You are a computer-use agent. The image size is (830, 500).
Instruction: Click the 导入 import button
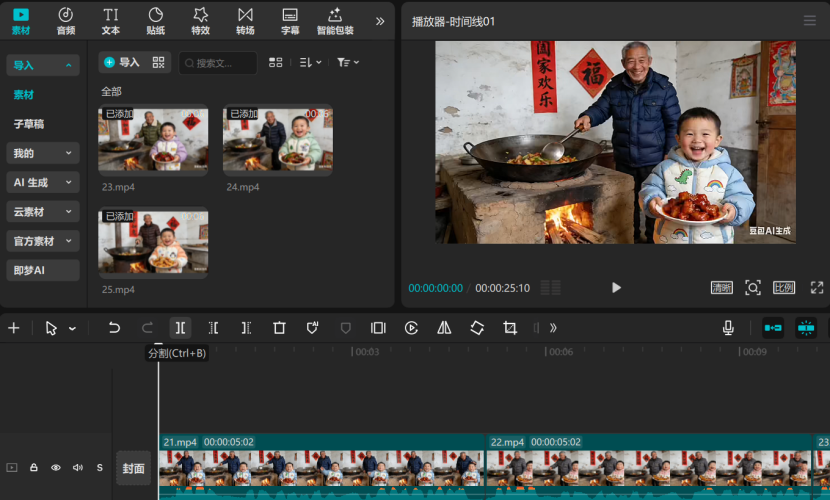click(121, 62)
